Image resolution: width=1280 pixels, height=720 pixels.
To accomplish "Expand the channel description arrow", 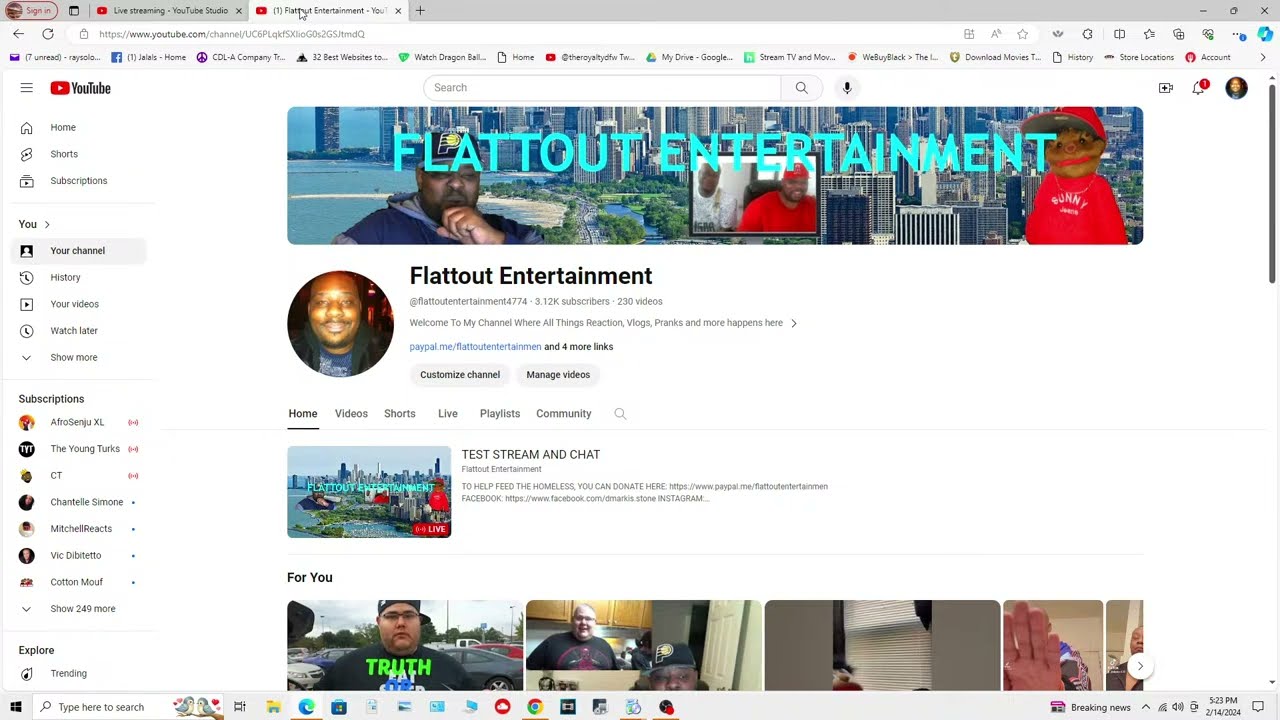I will coord(794,323).
